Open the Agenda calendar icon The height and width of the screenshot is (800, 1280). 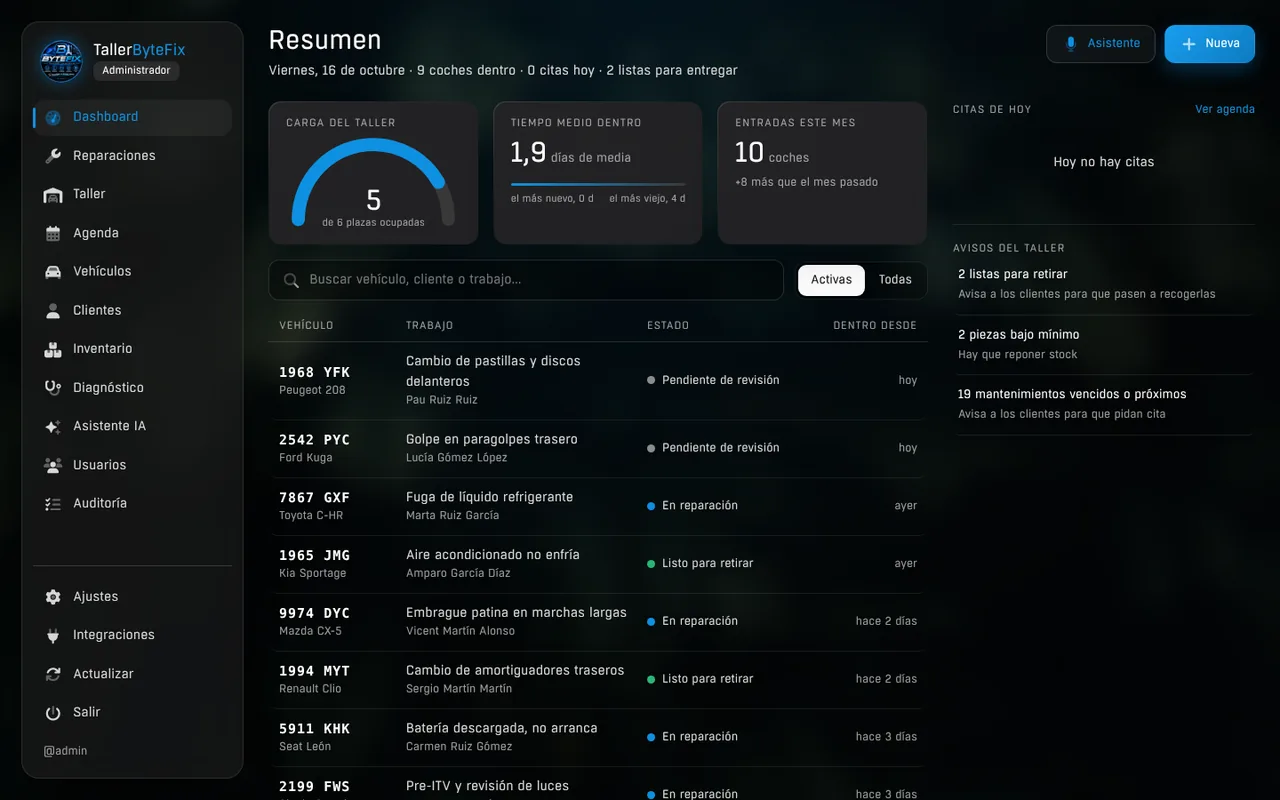53,233
